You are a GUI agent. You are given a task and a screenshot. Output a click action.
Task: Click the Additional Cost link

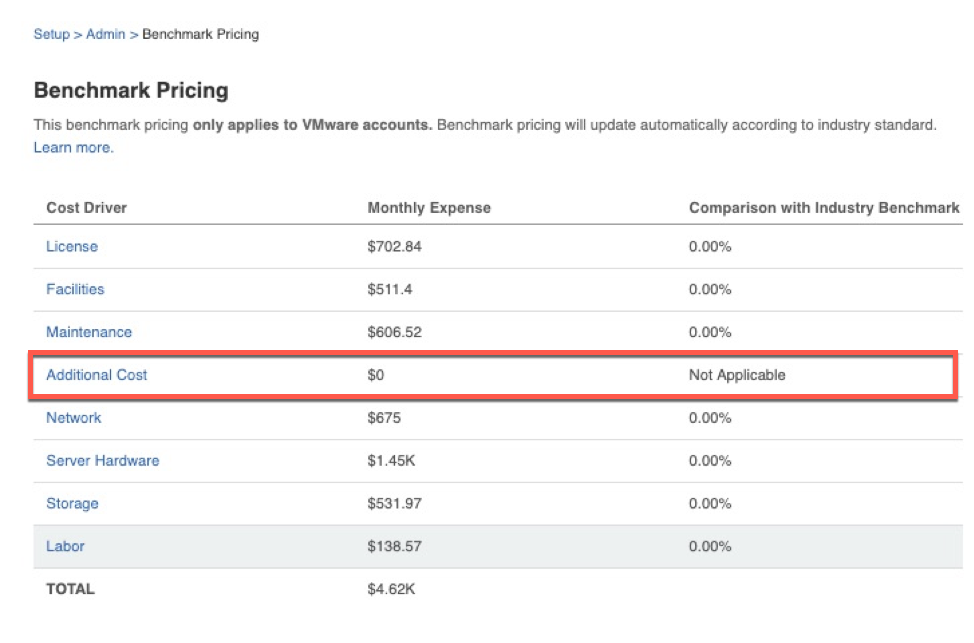click(96, 375)
